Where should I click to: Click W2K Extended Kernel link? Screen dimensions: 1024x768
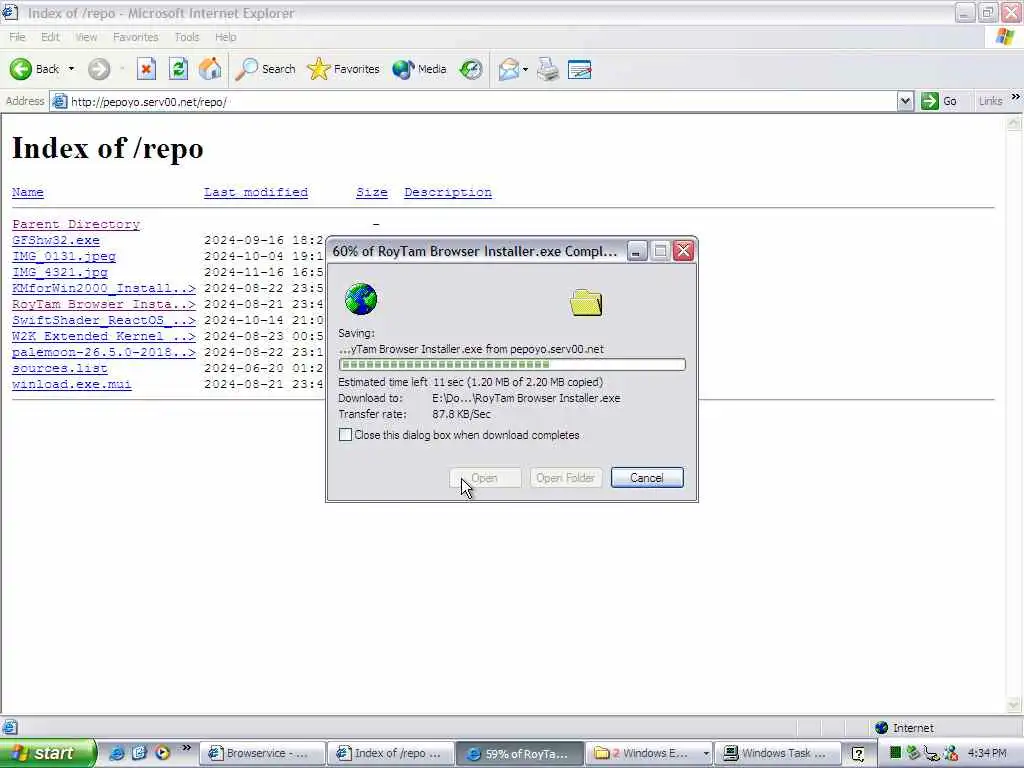(x=104, y=336)
